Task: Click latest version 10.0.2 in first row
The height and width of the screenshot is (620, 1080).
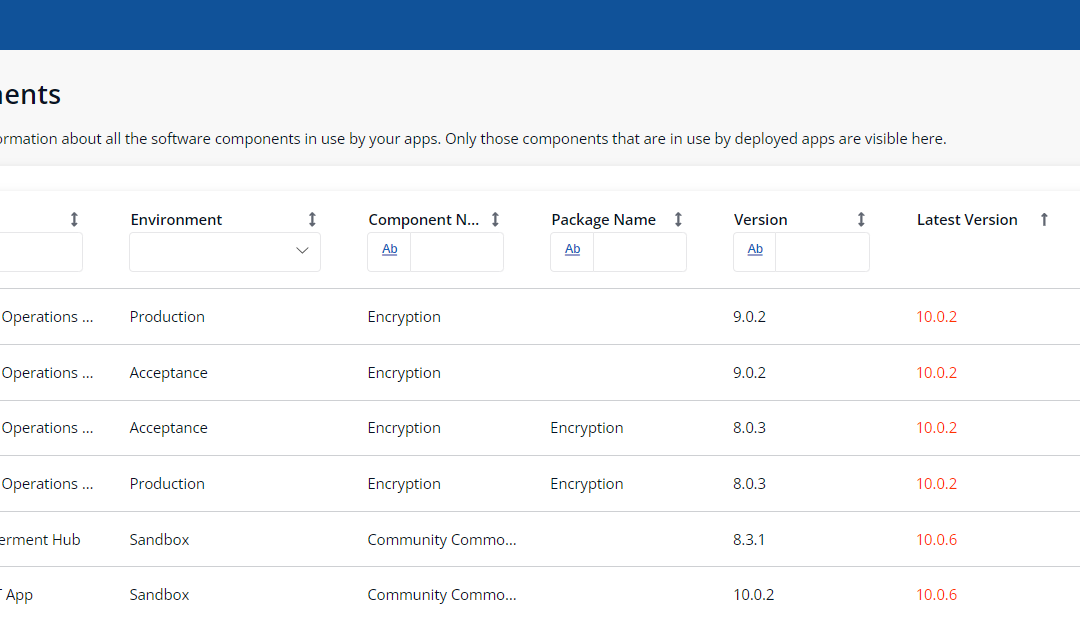Action: [937, 317]
